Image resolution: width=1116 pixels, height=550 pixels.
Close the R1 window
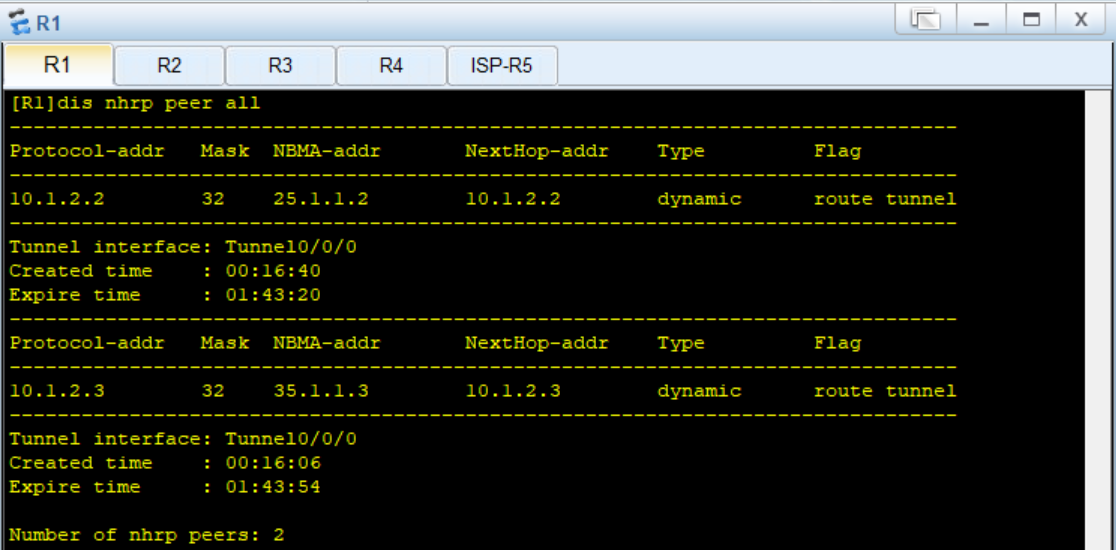(1080, 20)
